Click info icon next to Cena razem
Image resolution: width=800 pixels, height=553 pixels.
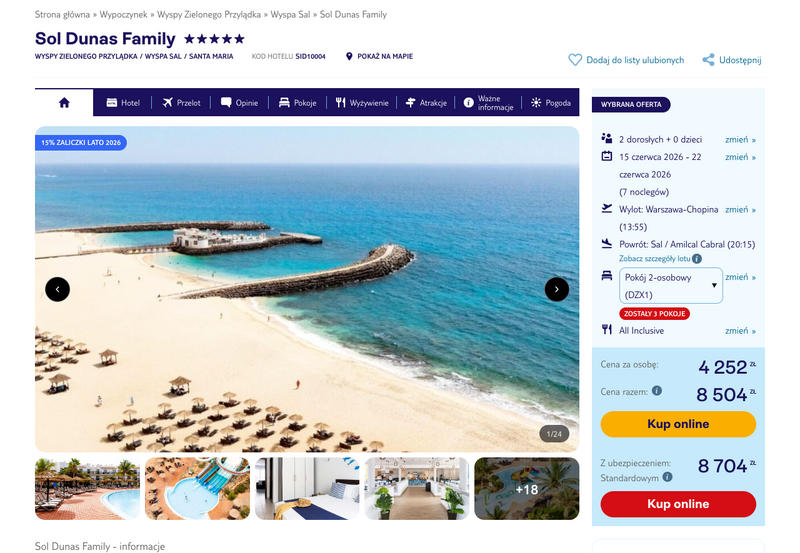point(657,391)
